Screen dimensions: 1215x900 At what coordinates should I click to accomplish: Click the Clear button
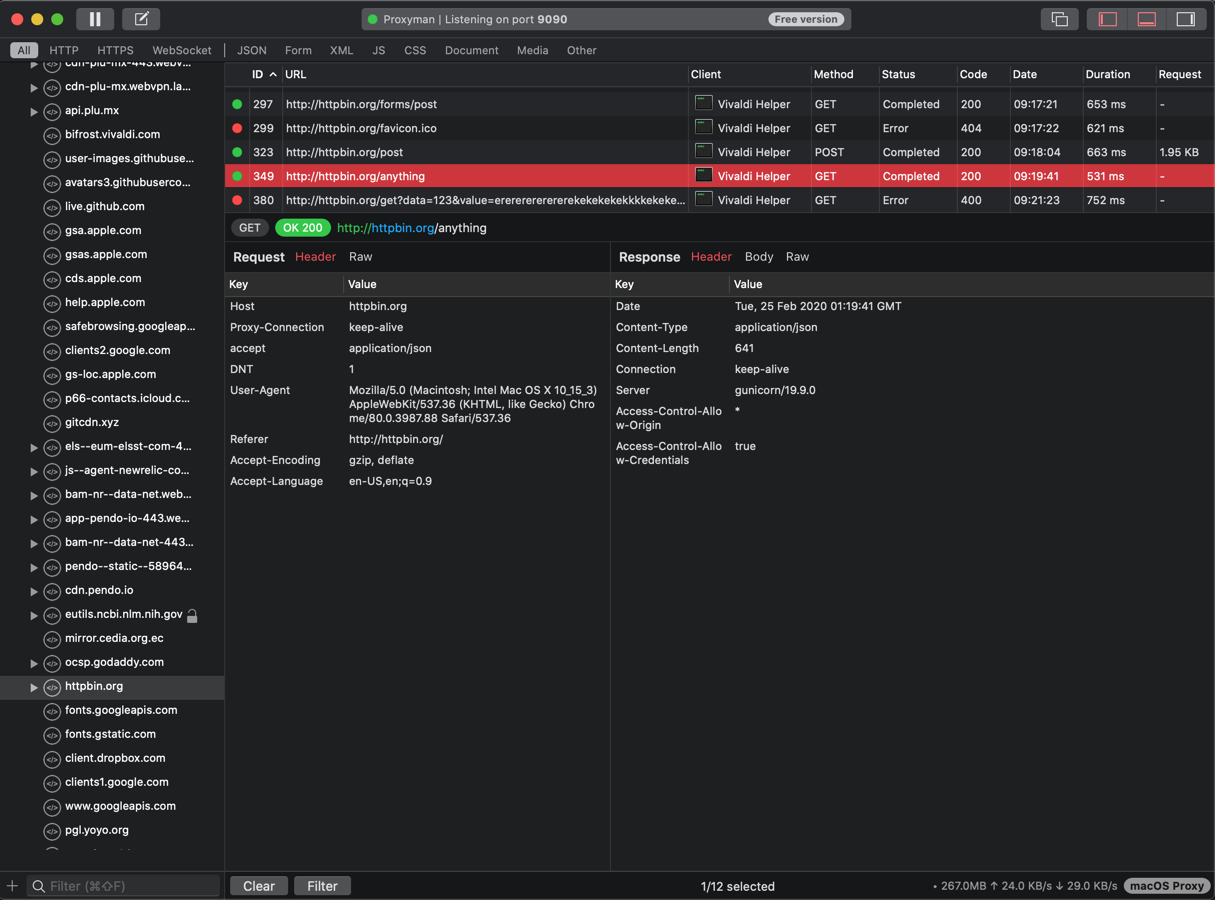259,886
